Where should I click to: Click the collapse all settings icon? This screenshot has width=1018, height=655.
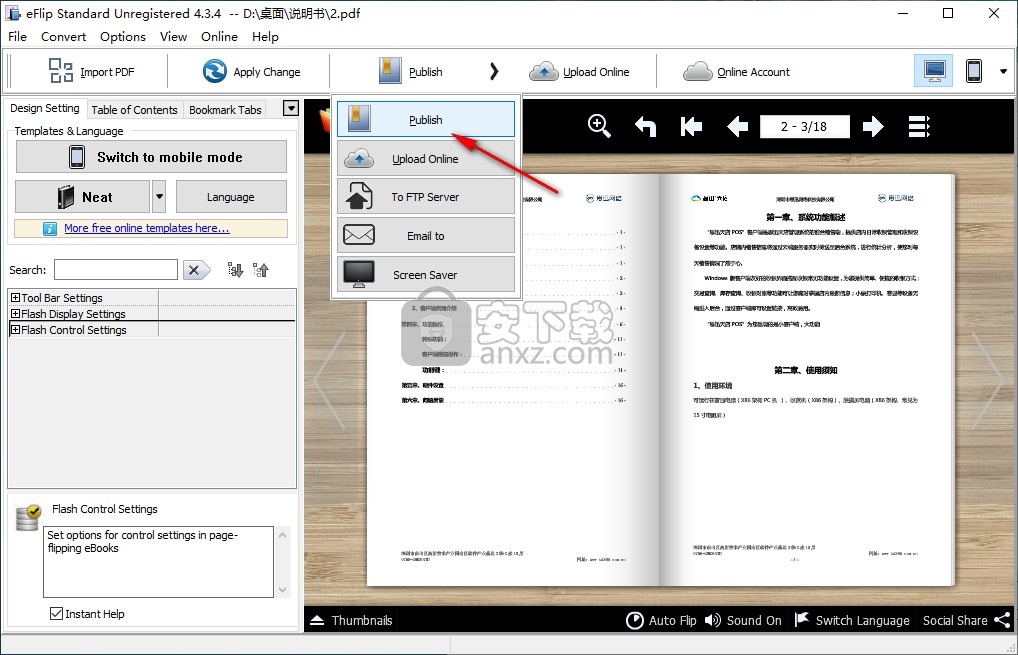[x=261, y=269]
